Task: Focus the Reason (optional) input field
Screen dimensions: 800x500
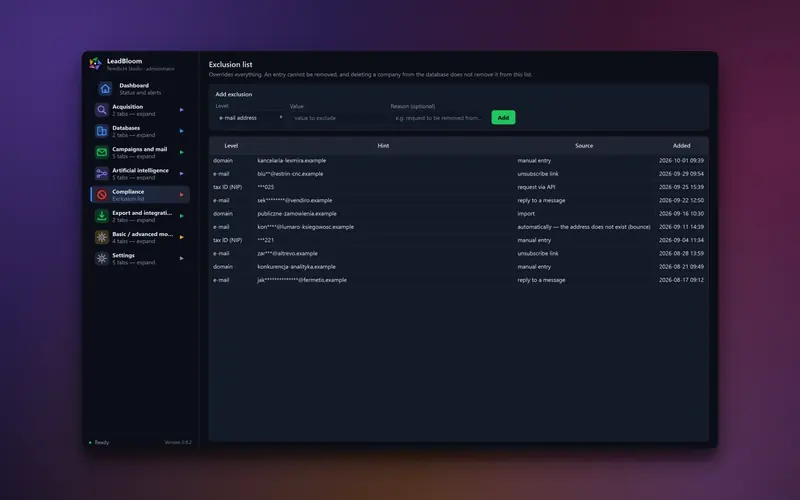Action: tap(439, 118)
